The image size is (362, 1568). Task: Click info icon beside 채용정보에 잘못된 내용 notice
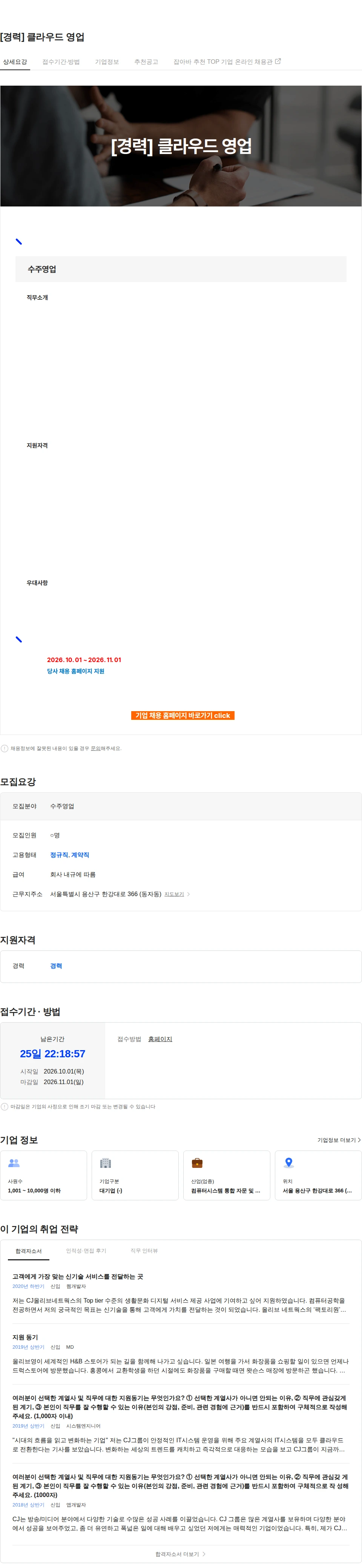pos(4,748)
